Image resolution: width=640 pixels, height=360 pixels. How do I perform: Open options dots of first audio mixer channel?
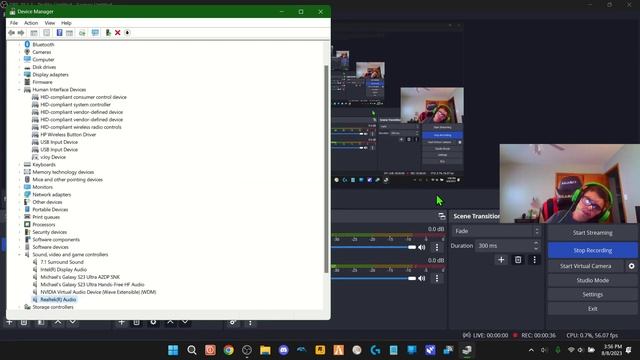pos(437,247)
